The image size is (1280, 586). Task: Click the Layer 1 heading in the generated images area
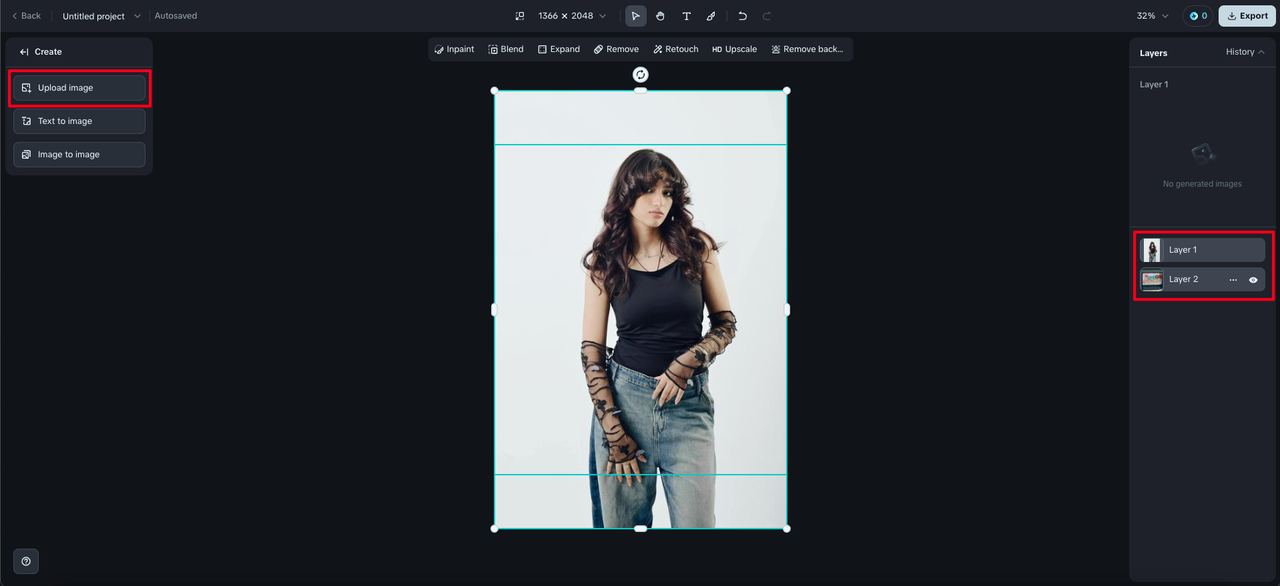(1154, 85)
